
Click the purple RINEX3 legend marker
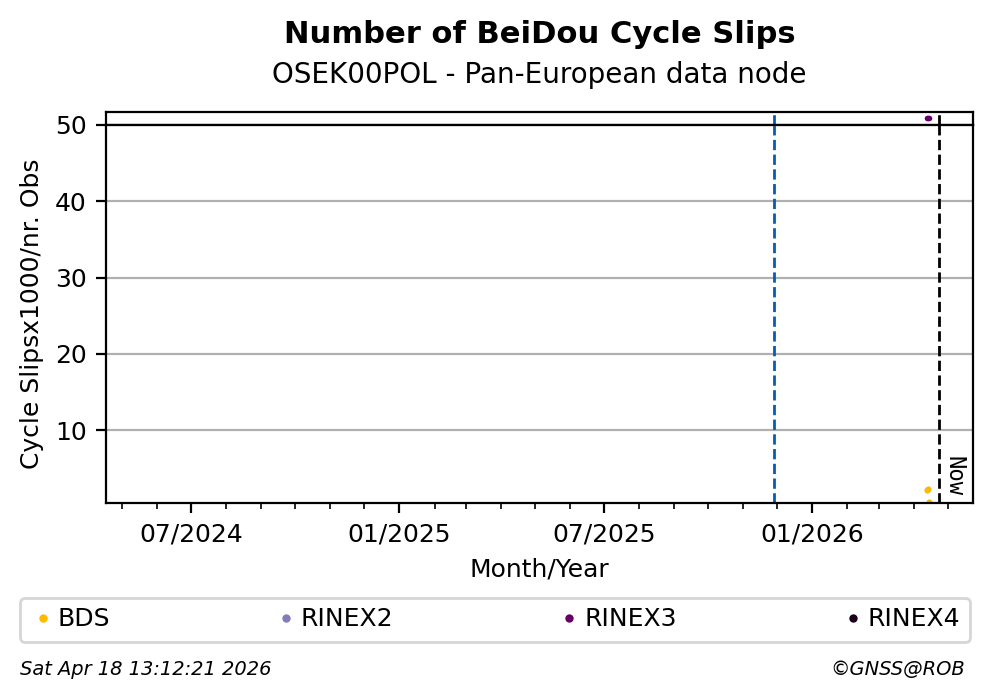(x=569, y=618)
